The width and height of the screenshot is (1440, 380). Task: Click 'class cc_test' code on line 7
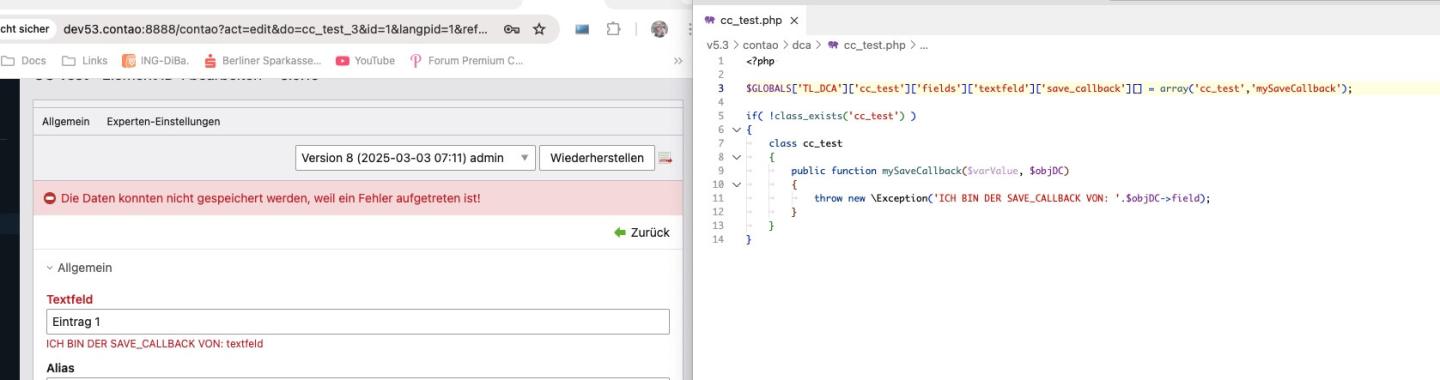(x=805, y=143)
